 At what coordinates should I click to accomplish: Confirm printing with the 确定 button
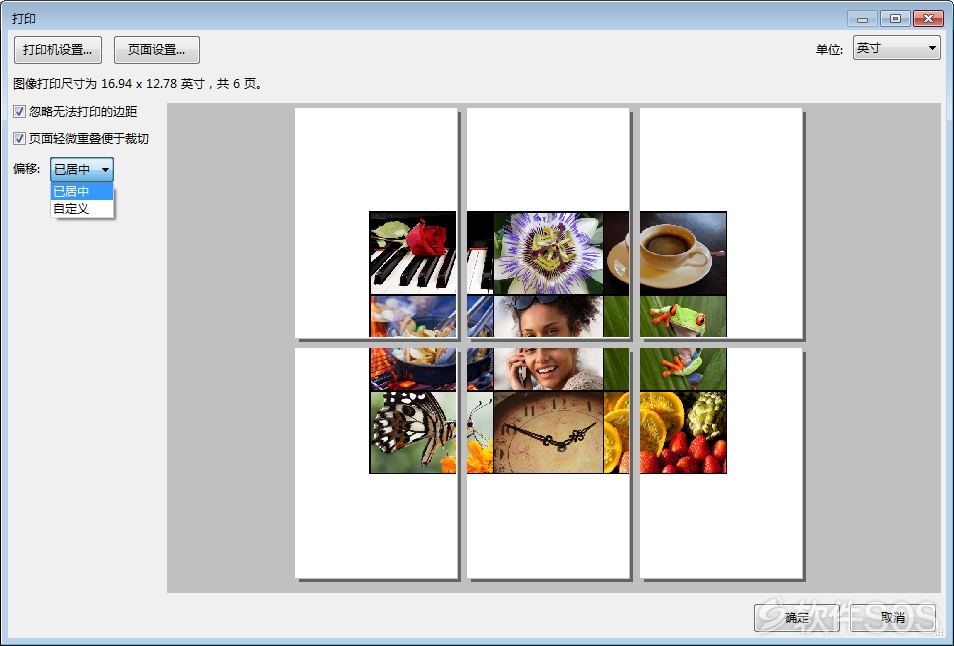pos(796,617)
